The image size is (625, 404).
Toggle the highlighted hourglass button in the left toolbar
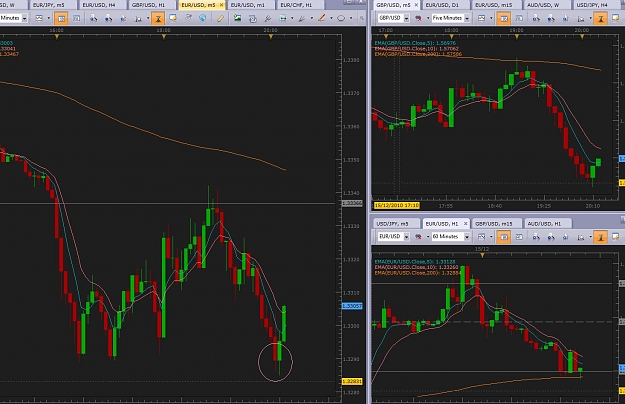coord(158,18)
